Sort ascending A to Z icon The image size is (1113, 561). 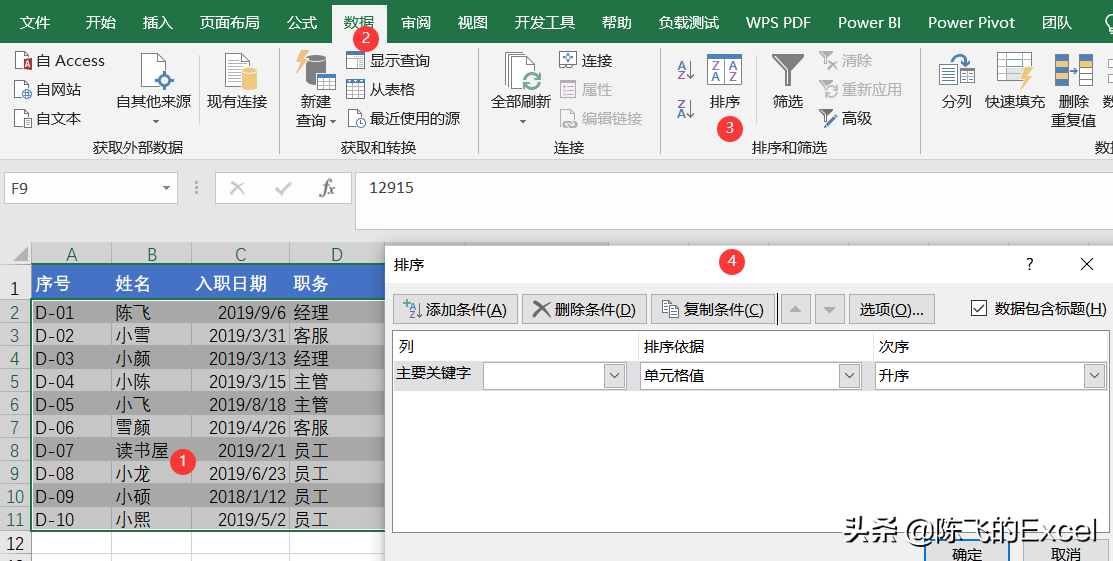[686, 70]
